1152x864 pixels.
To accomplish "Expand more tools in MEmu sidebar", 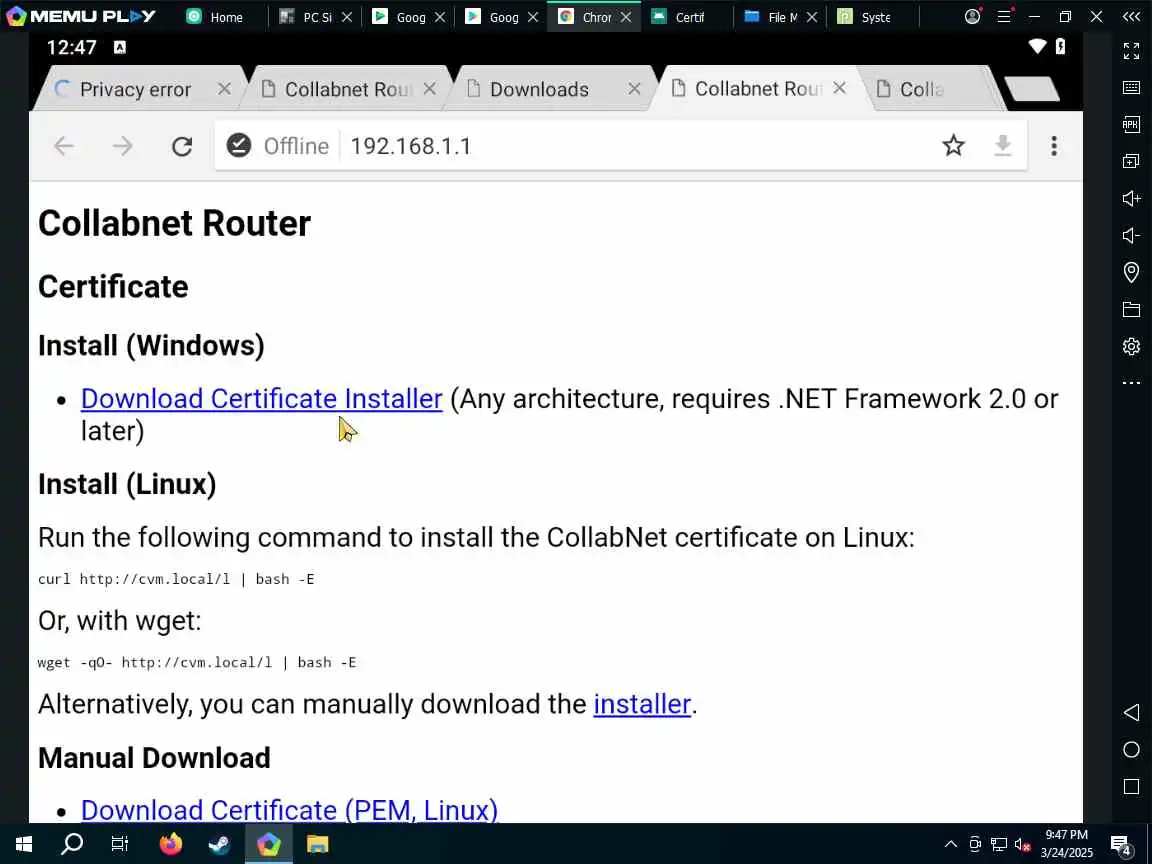I will pos(1131,383).
